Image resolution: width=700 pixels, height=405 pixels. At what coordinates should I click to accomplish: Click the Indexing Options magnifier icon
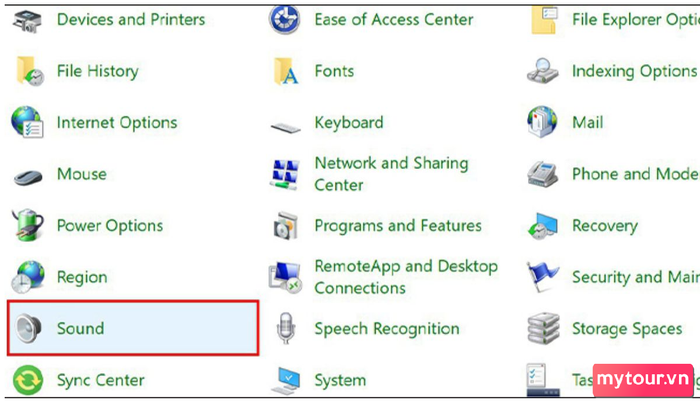542,71
